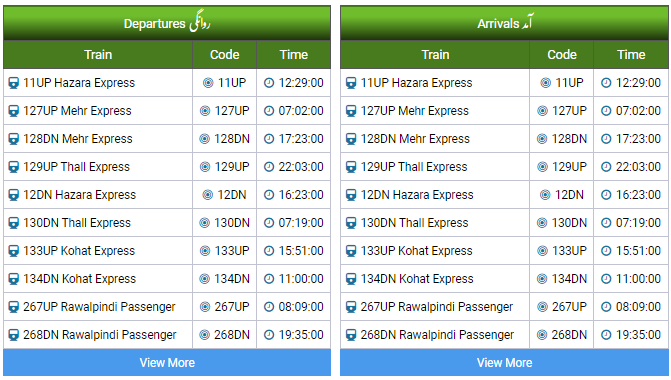Click the Code column header in Departures
671x380 pixels.
pos(225,55)
